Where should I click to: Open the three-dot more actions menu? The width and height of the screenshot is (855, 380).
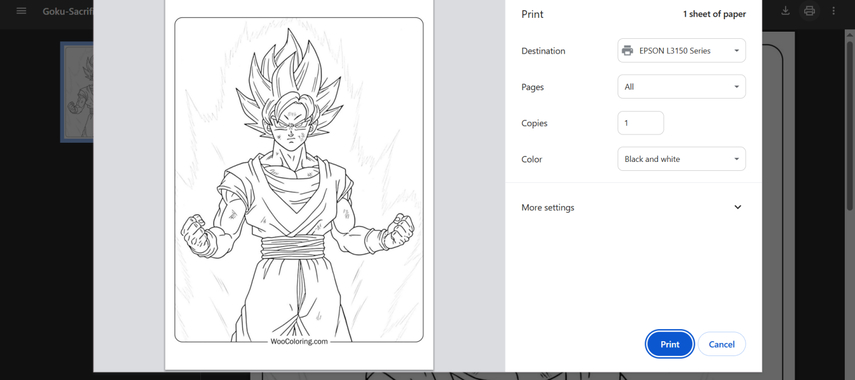(x=833, y=11)
